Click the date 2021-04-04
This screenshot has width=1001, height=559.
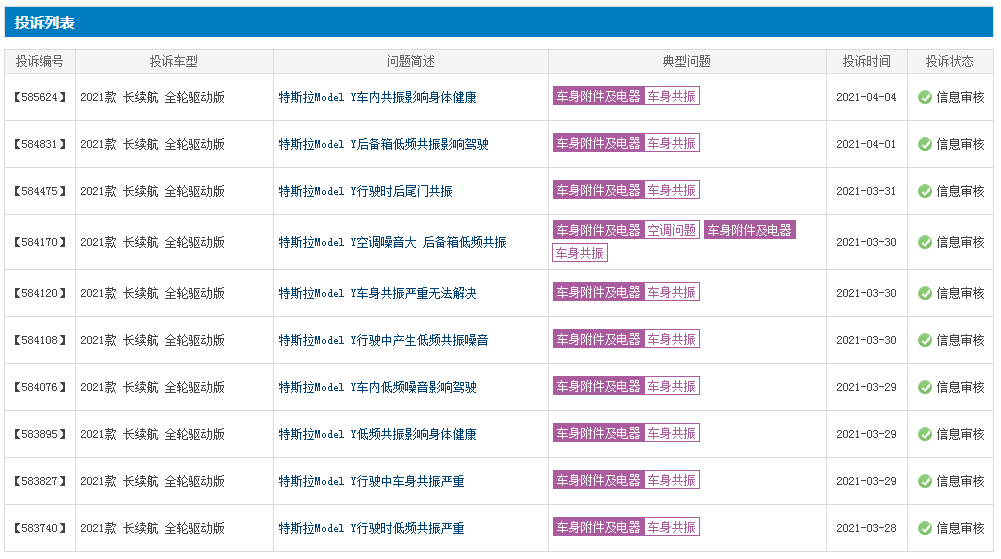[866, 98]
